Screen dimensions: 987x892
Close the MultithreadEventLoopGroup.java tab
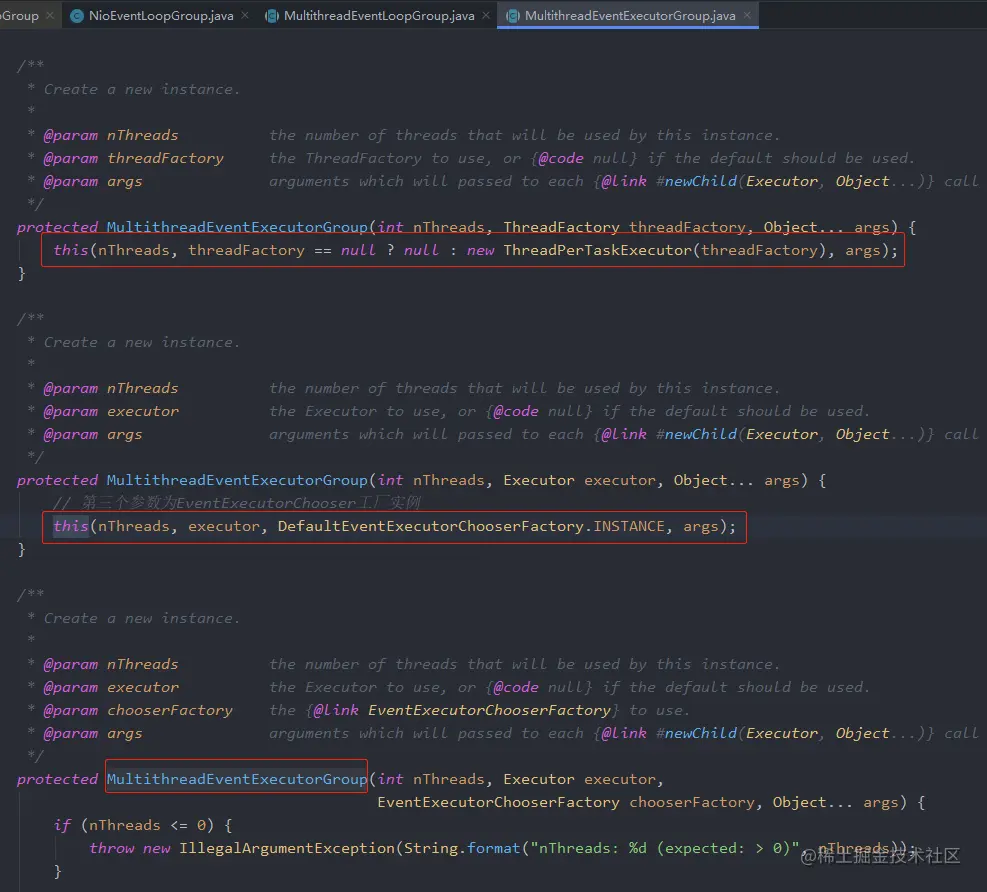click(x=486, y=15)
